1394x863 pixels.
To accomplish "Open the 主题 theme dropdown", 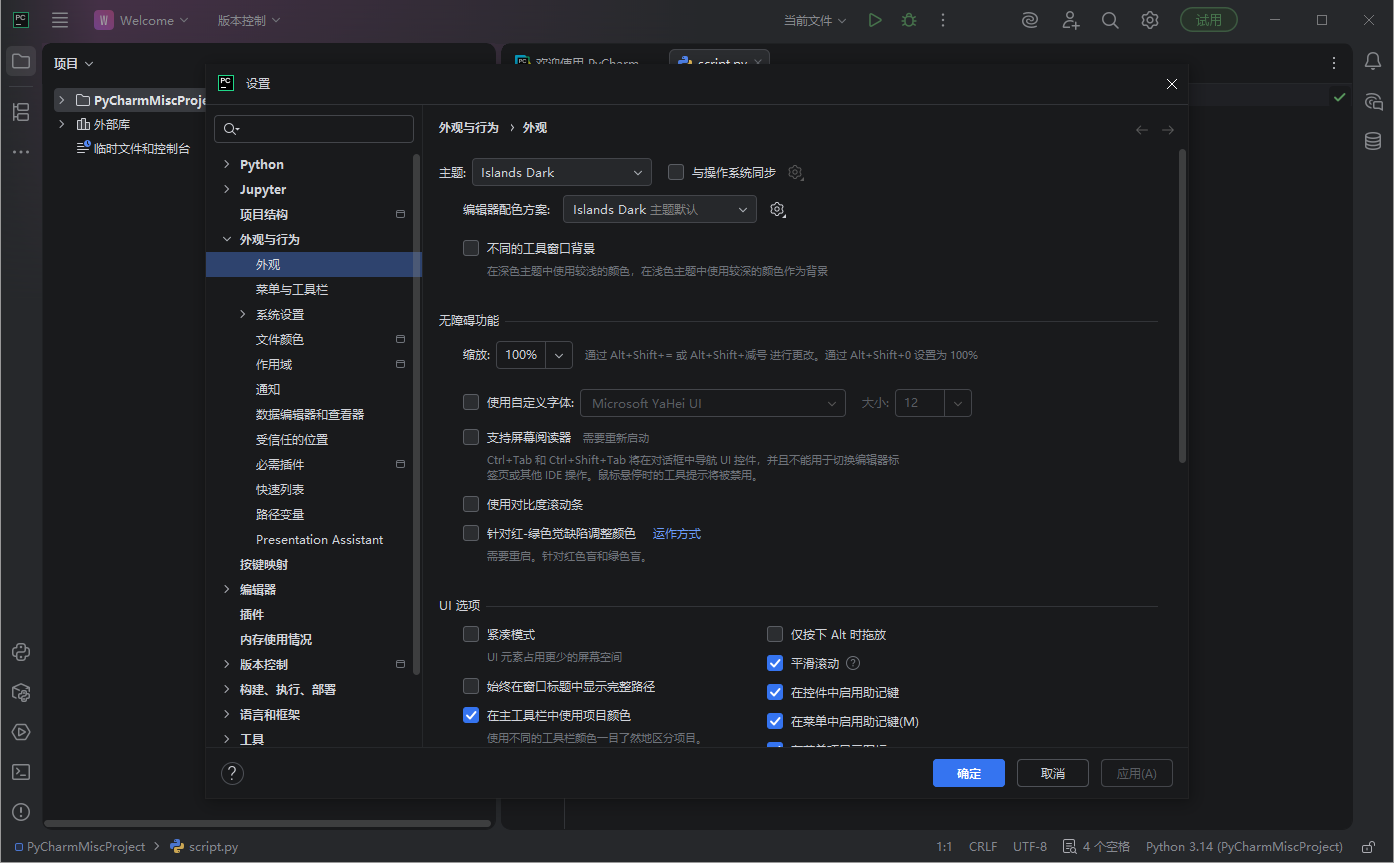I will pos(561,172).
